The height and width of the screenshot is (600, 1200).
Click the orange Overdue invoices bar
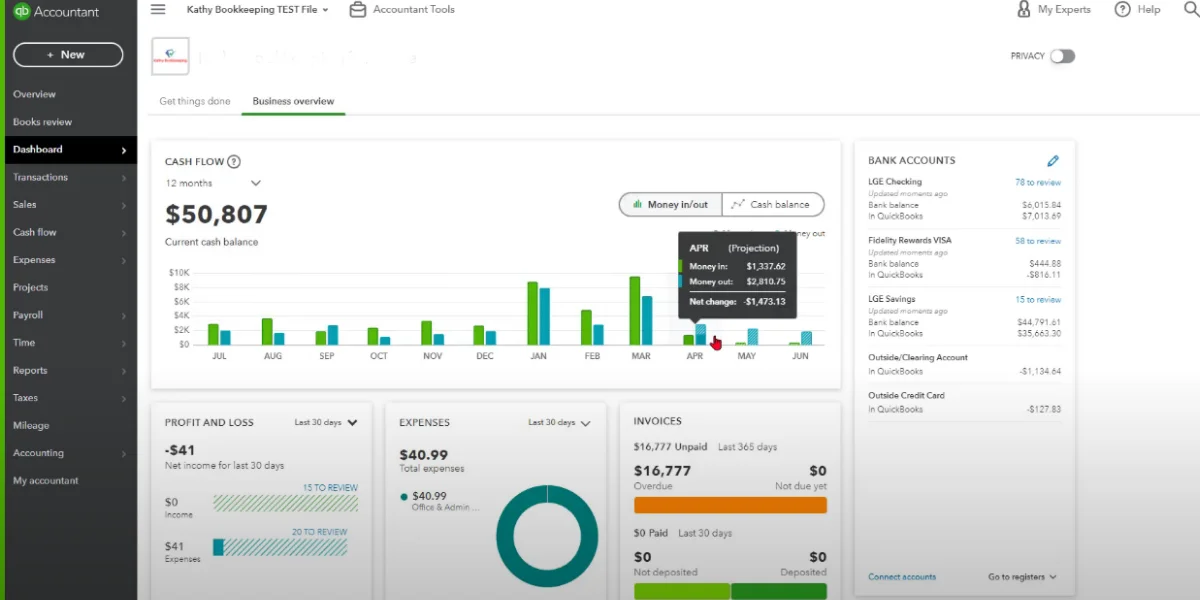(730, 505)
